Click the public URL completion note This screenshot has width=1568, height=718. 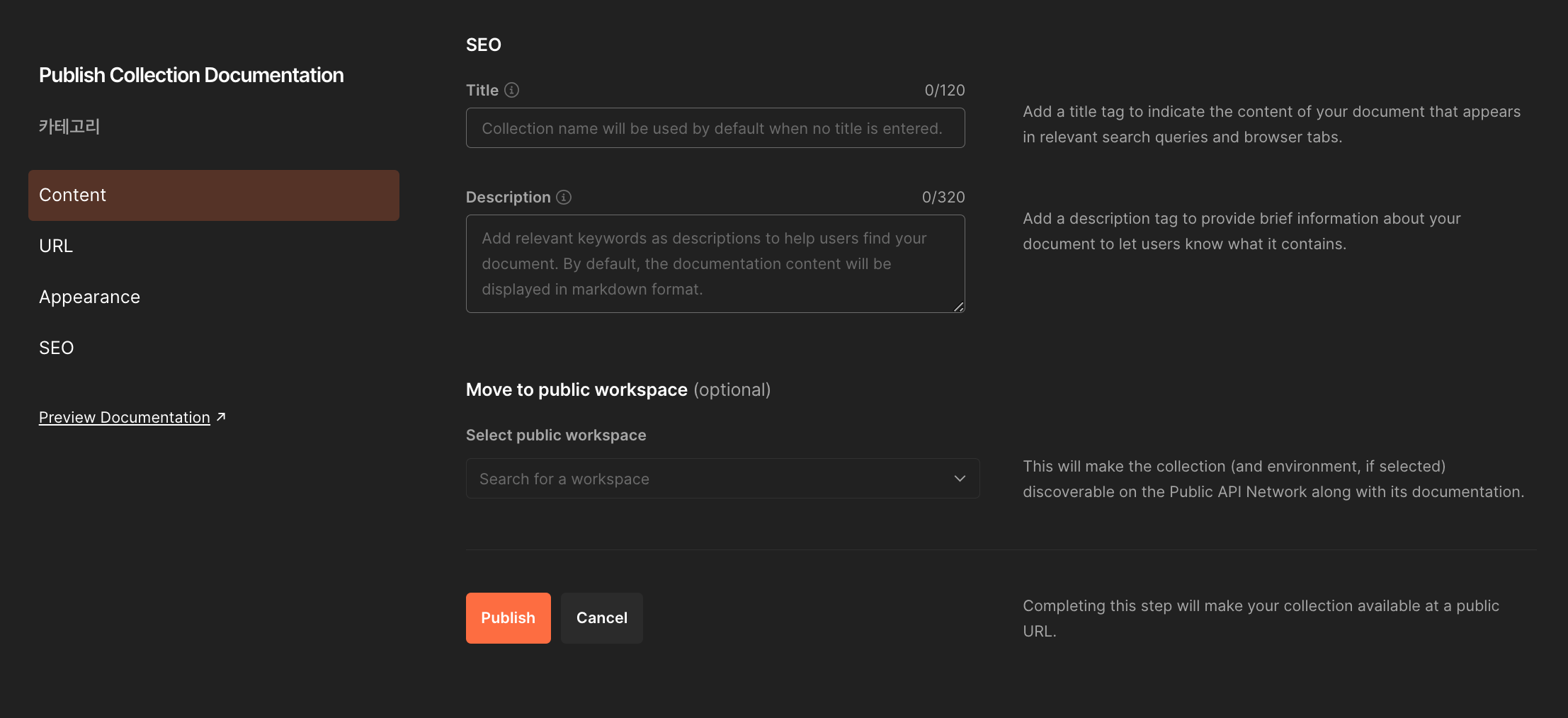coord(1261,618)
